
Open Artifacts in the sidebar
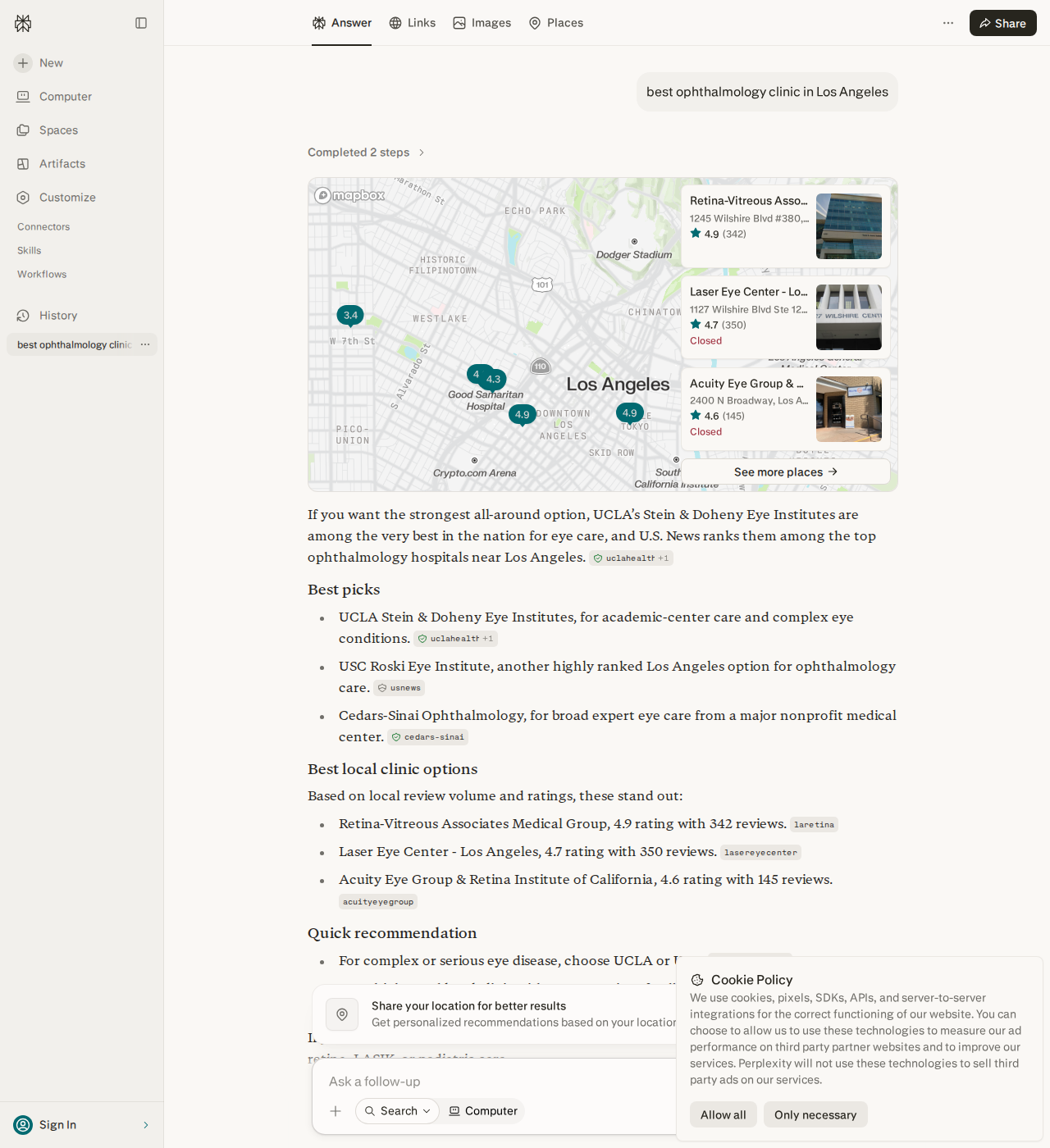click(51, 164)
